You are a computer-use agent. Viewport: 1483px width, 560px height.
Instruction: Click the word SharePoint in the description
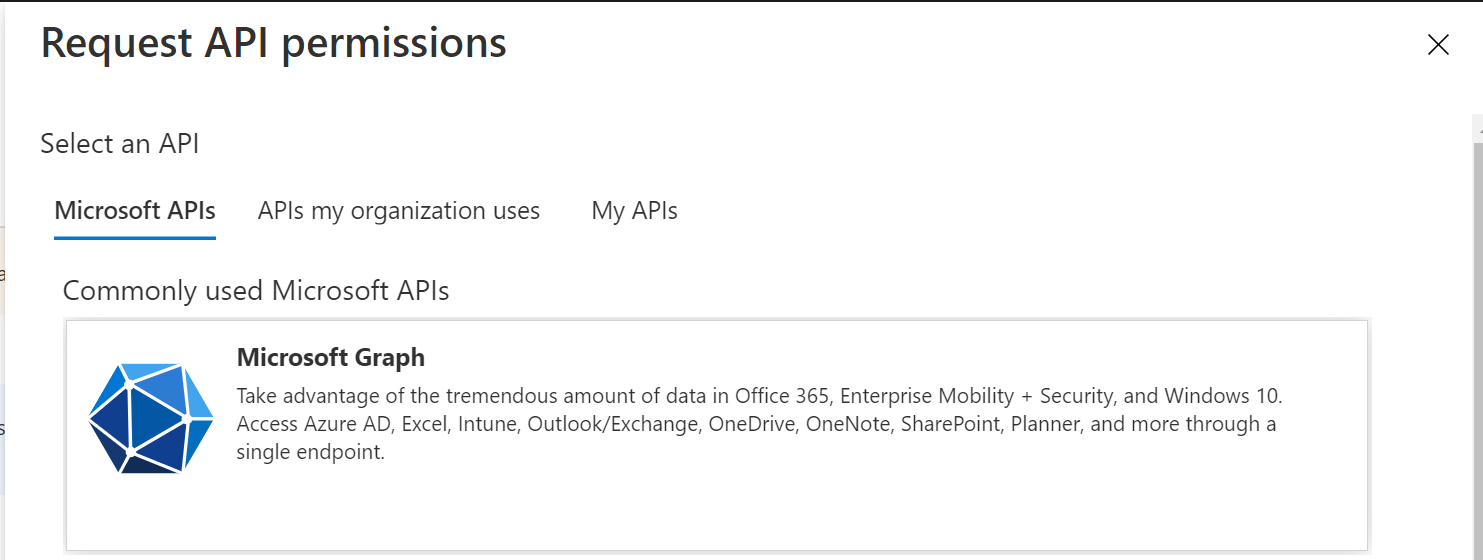952,424
